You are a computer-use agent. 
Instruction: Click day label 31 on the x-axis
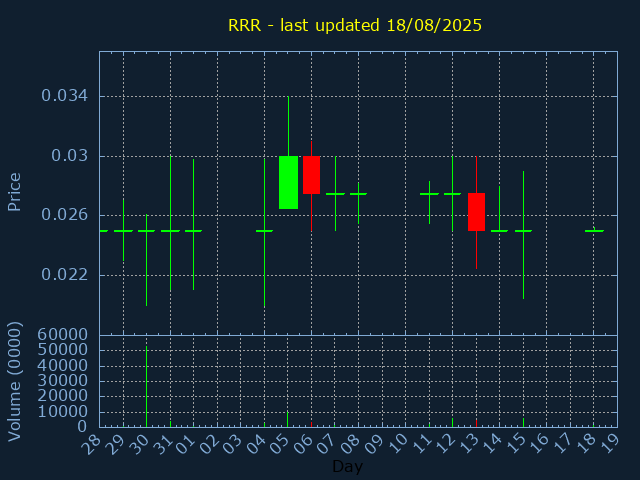pos(162,444)
